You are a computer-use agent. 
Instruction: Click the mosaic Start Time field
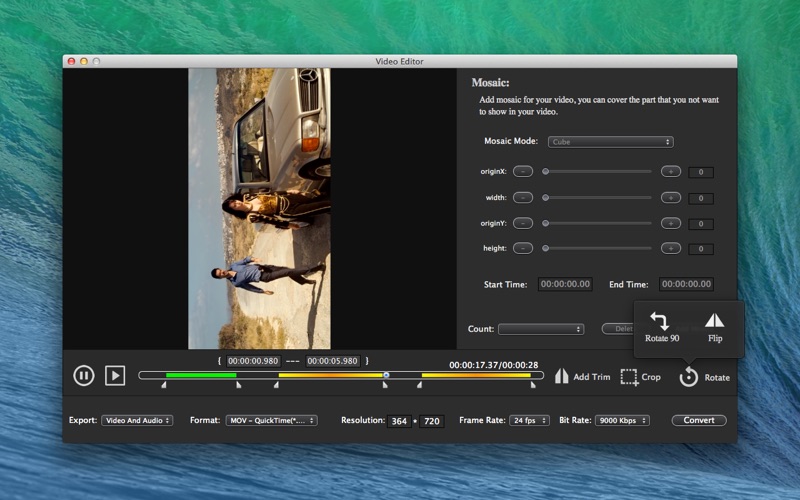pyautogui.click(x=565, y=285)
